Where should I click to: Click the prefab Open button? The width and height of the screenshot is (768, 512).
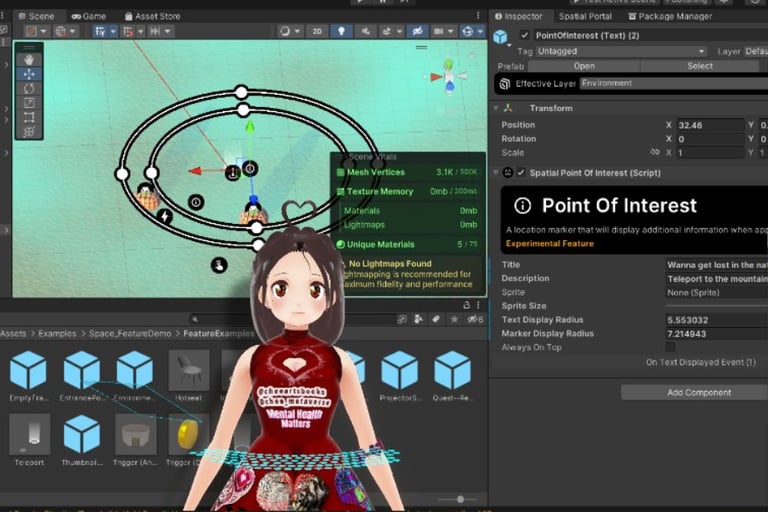(584, 66)
